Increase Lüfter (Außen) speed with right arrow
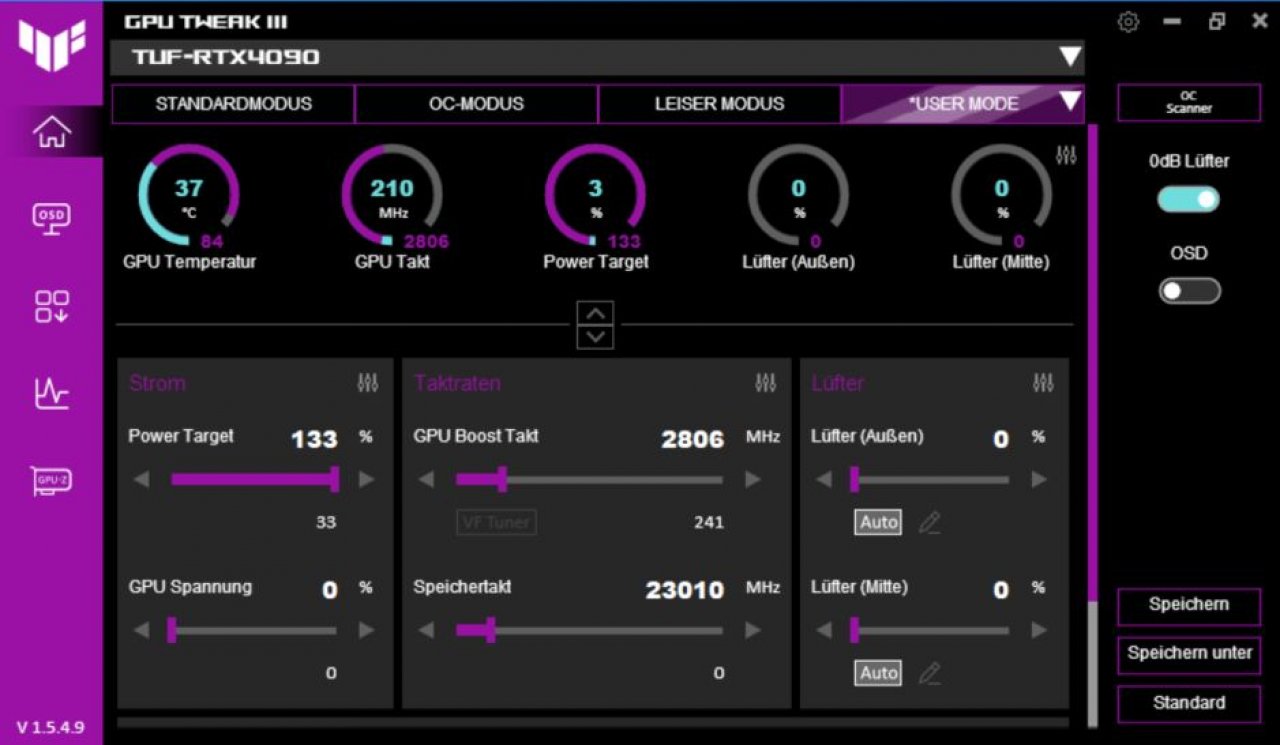Viewport: 1280px width, 745px height. [x=1039, y=480]
